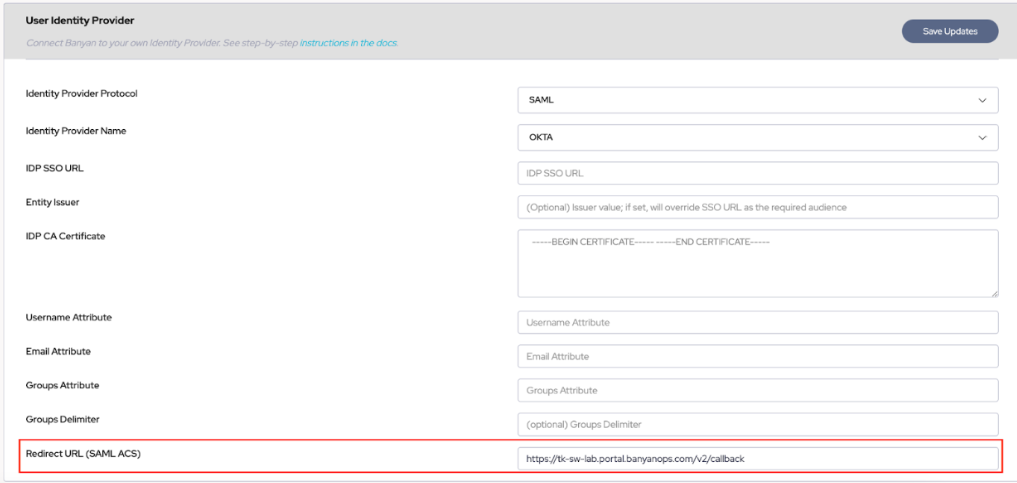The height and width of the screenshot is (483, 1017).
Task: Click the IDP CA Certificate label
Action: 65,236
